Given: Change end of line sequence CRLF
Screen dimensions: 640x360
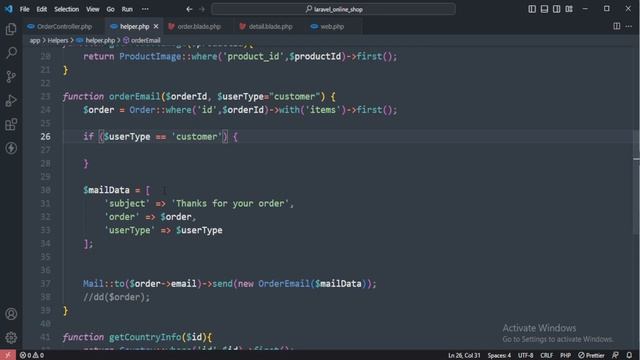Looking at the screenshot, I should tap(546, 356).
